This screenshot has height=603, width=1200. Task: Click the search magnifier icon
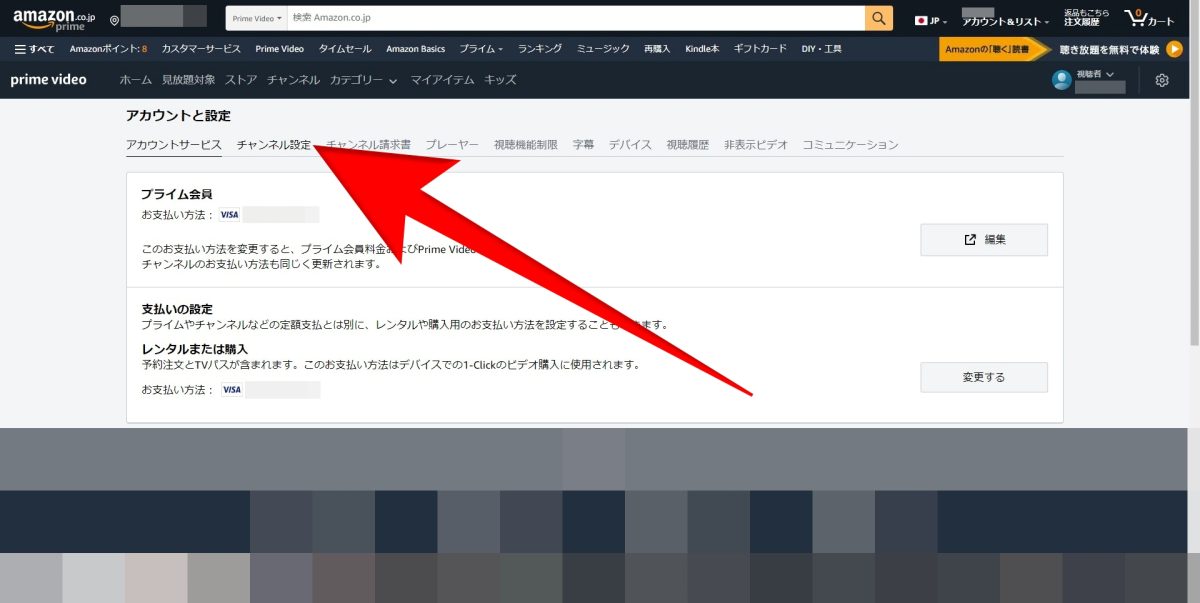coord(878,17)
